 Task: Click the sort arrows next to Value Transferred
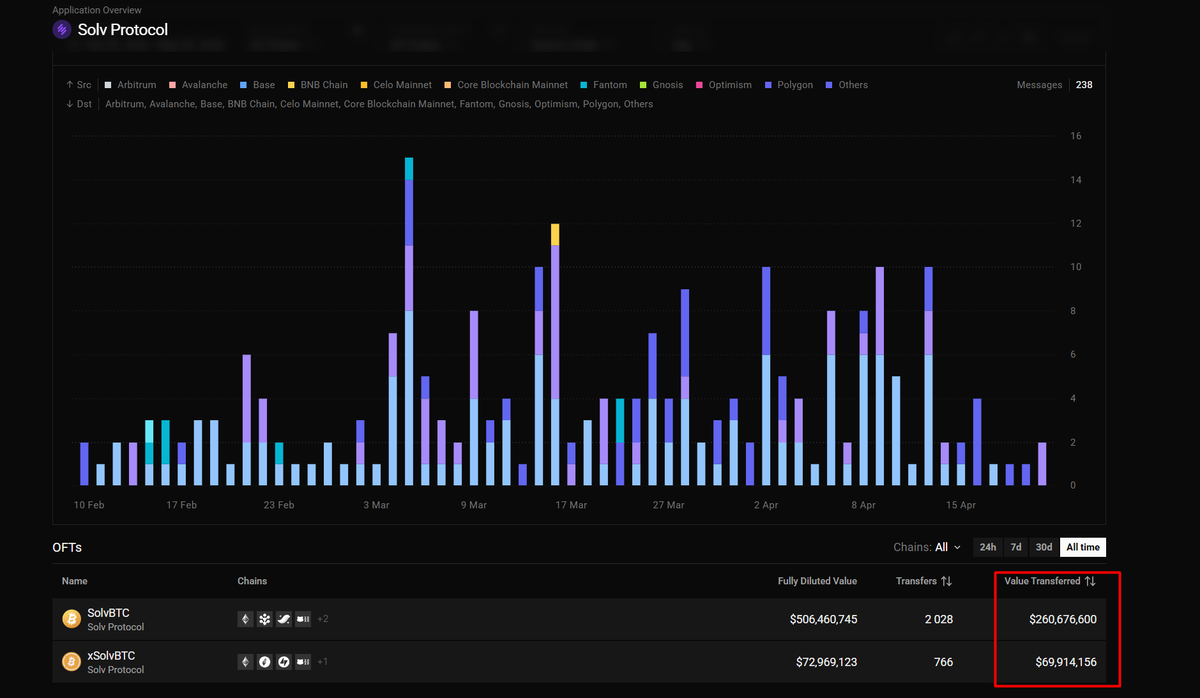coord(1090,581)
